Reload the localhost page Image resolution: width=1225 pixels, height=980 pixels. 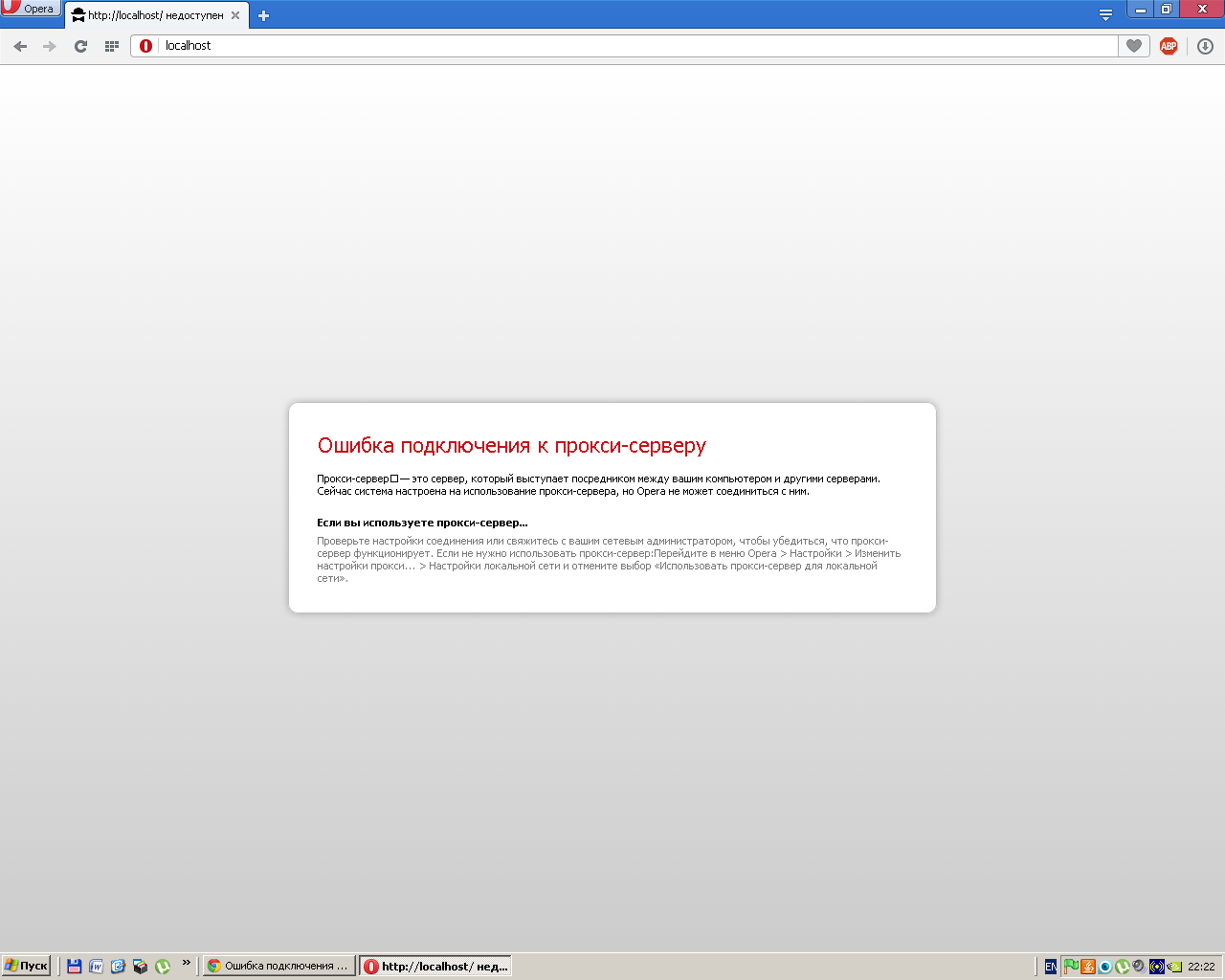(80, 46)
